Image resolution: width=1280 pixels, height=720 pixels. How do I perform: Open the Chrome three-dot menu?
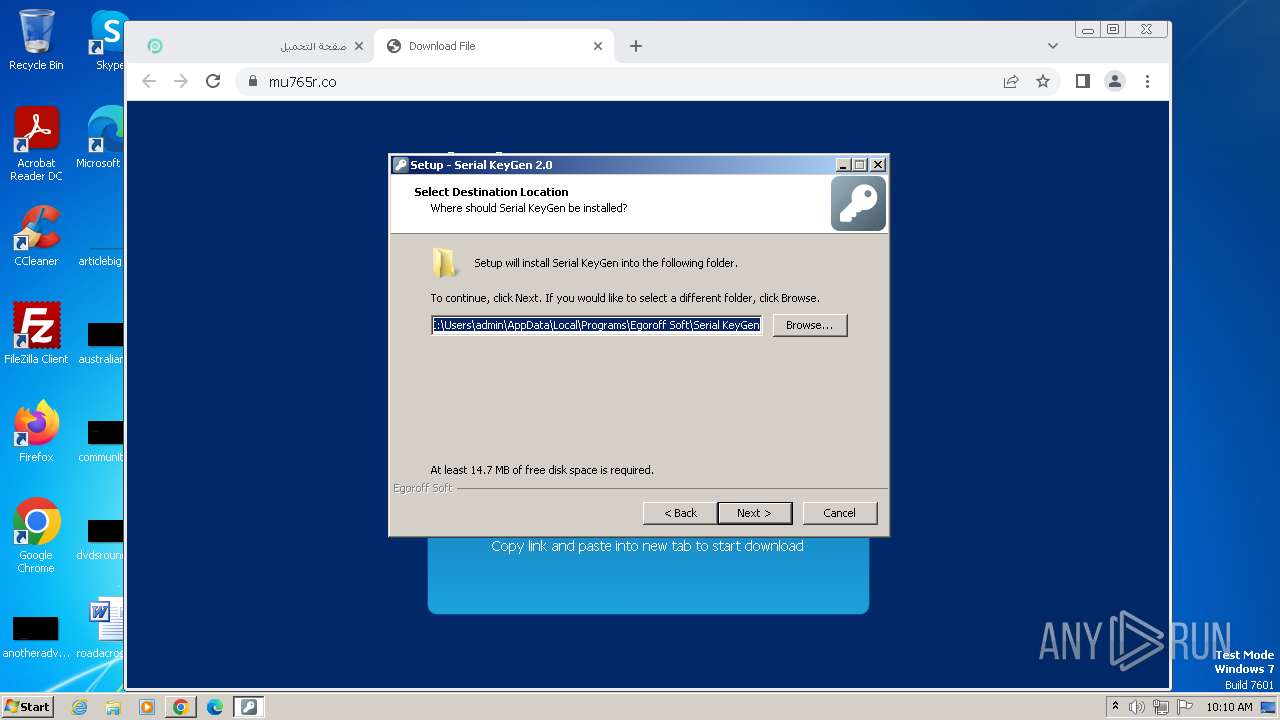(x=1147, y=82)
